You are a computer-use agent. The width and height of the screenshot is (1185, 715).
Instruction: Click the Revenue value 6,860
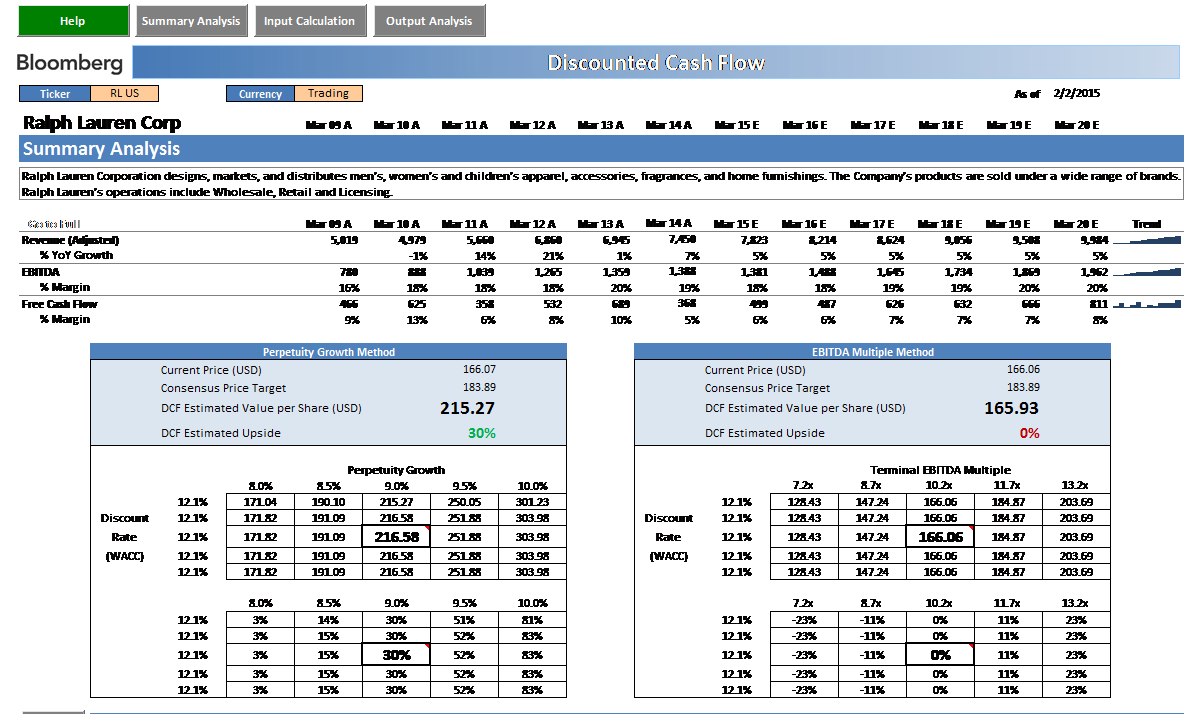[548, 240]
